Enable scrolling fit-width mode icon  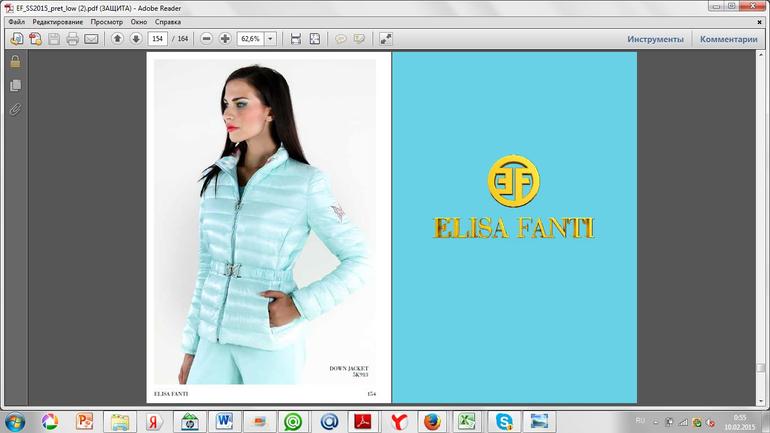(x=296, y=39)
